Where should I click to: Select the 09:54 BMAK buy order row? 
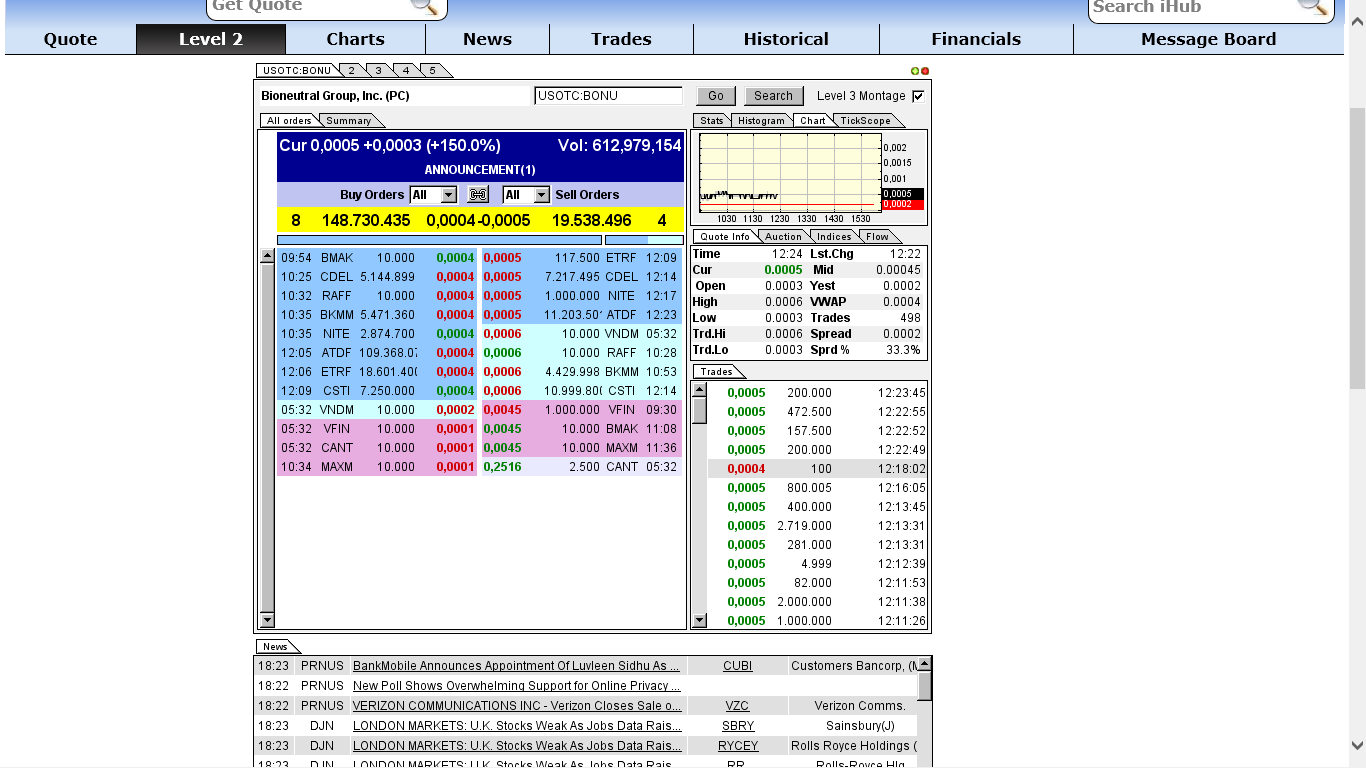pos(378,258)
